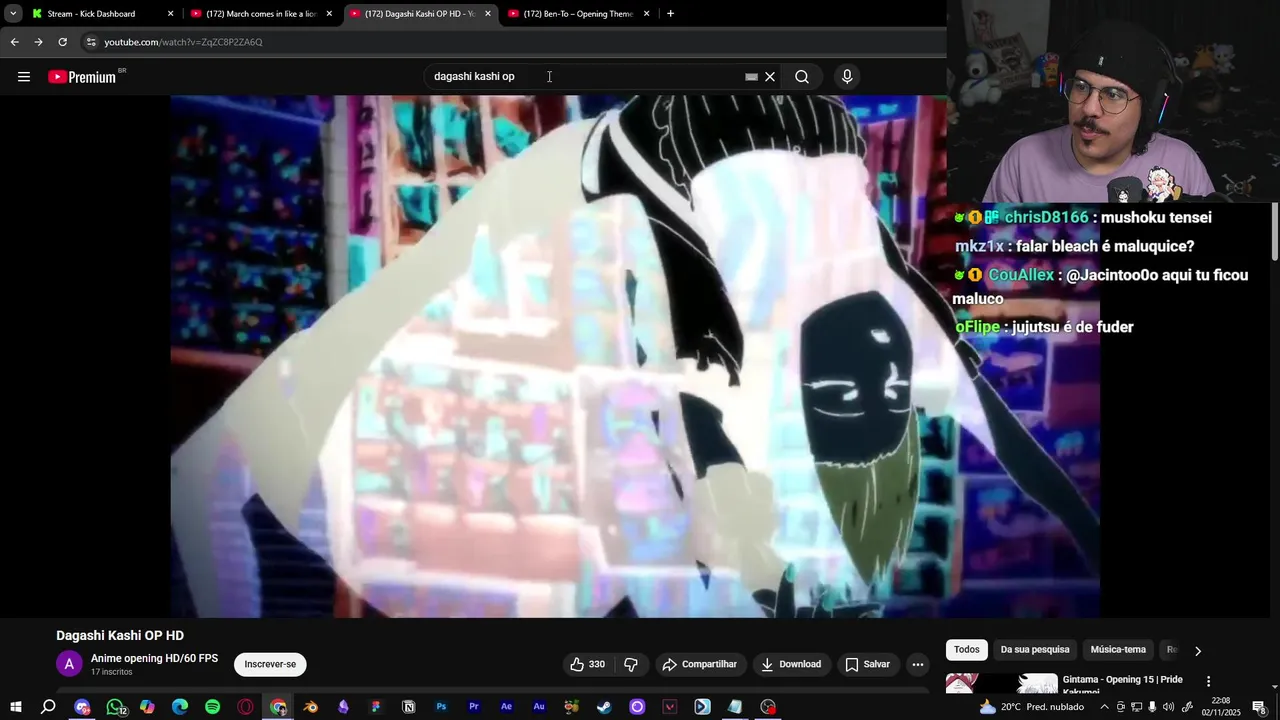Start voice search with the microphone

(x=847, y=77)
